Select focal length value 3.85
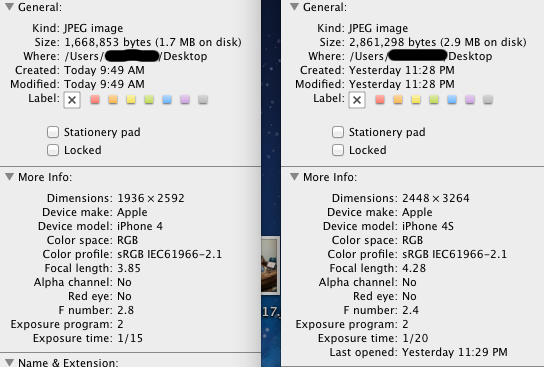The width and height of the screenshot is (544, 367). click(129, 268)
